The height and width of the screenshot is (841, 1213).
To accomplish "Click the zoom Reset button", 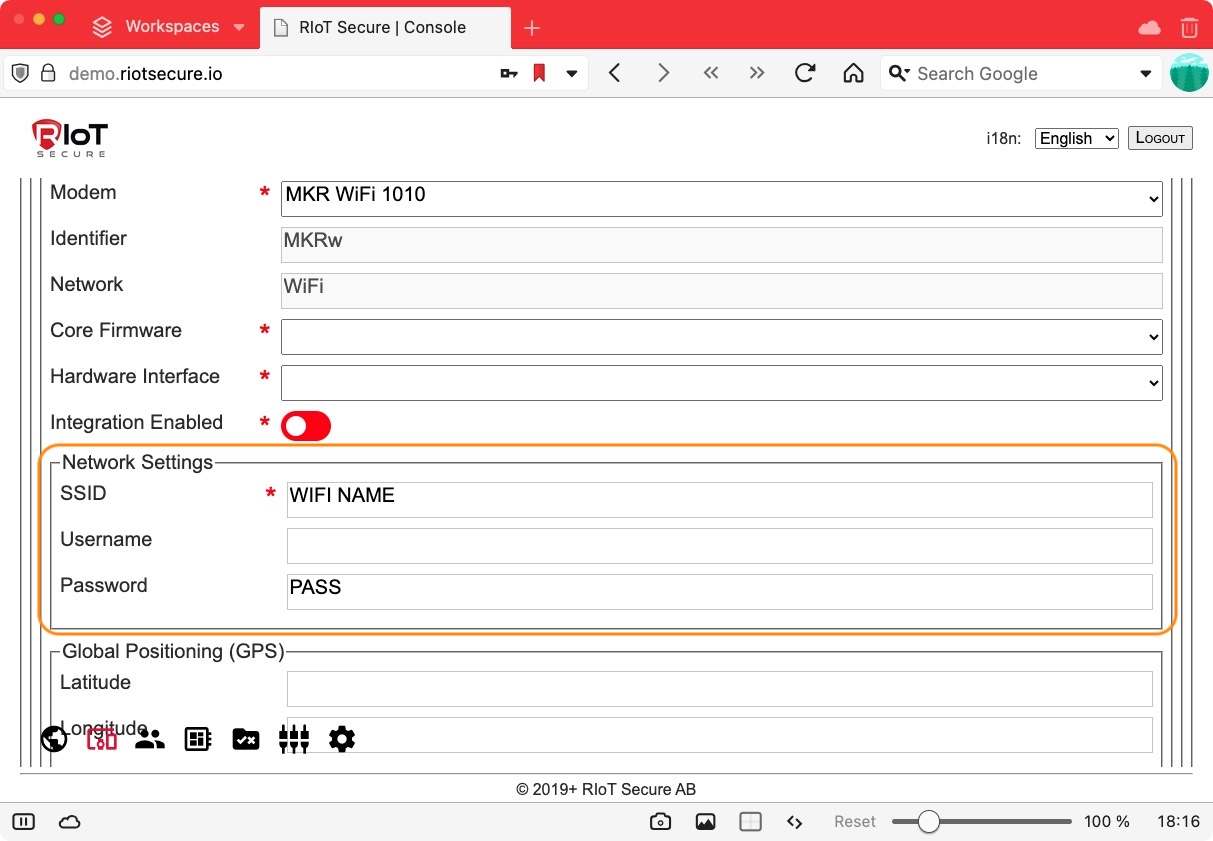I will (x=855, y=822).
